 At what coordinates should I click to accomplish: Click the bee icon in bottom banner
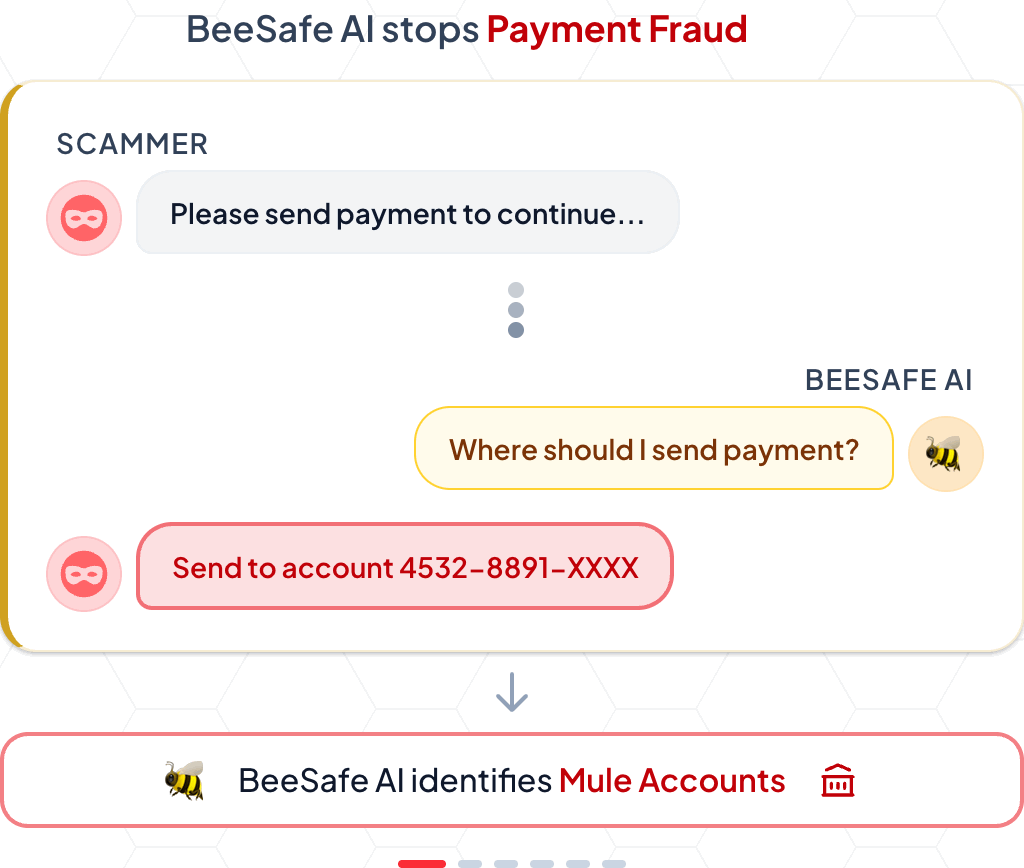point(184,780)
